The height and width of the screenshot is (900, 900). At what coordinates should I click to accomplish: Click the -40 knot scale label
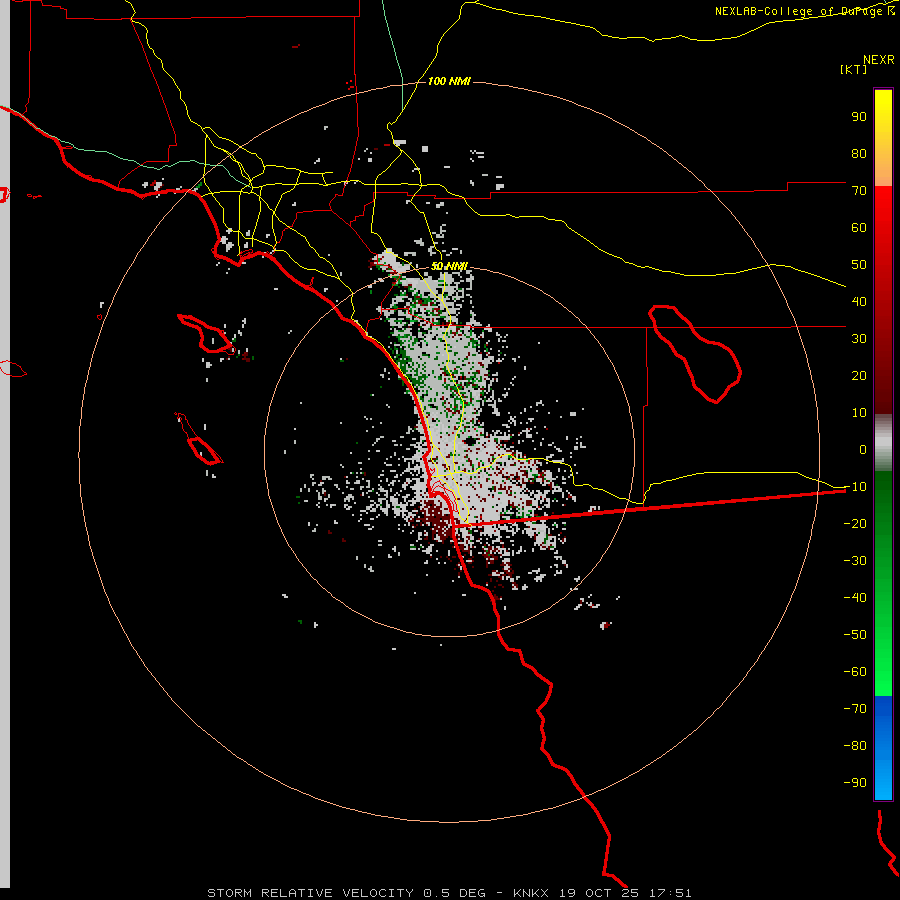pos(855,598)
